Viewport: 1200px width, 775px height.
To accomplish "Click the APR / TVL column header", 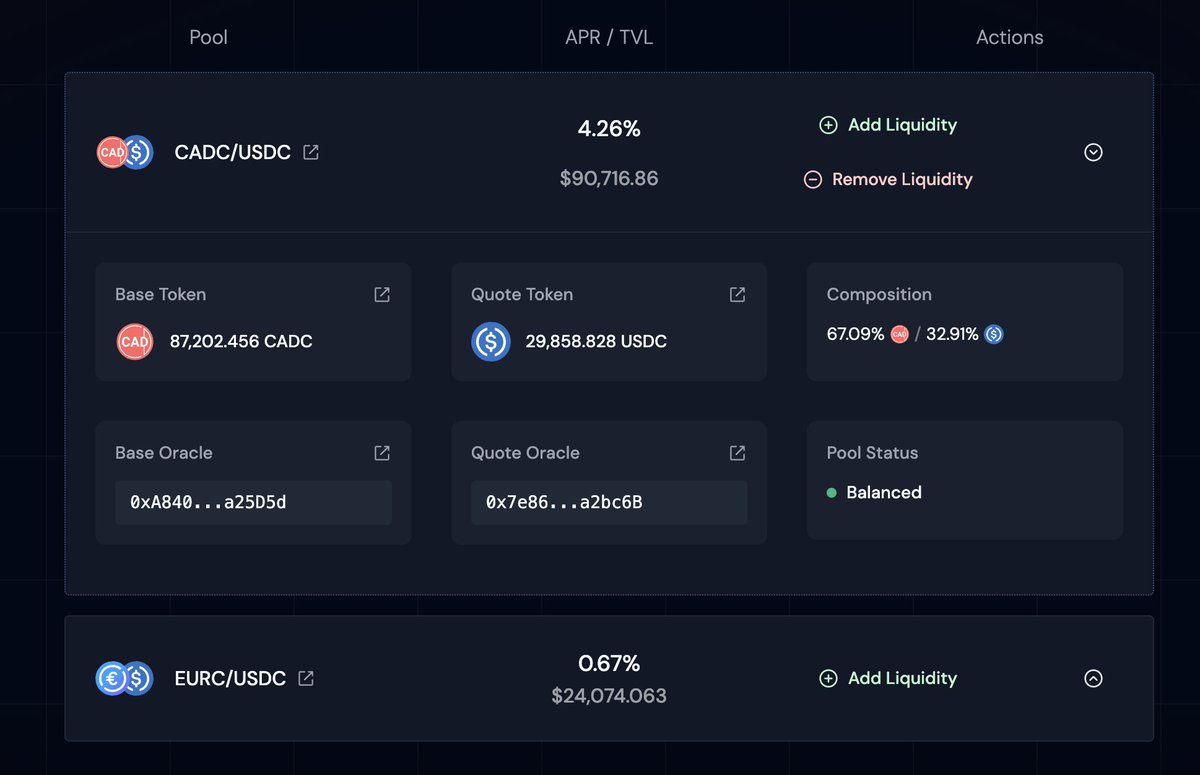I will click(609, 37).
